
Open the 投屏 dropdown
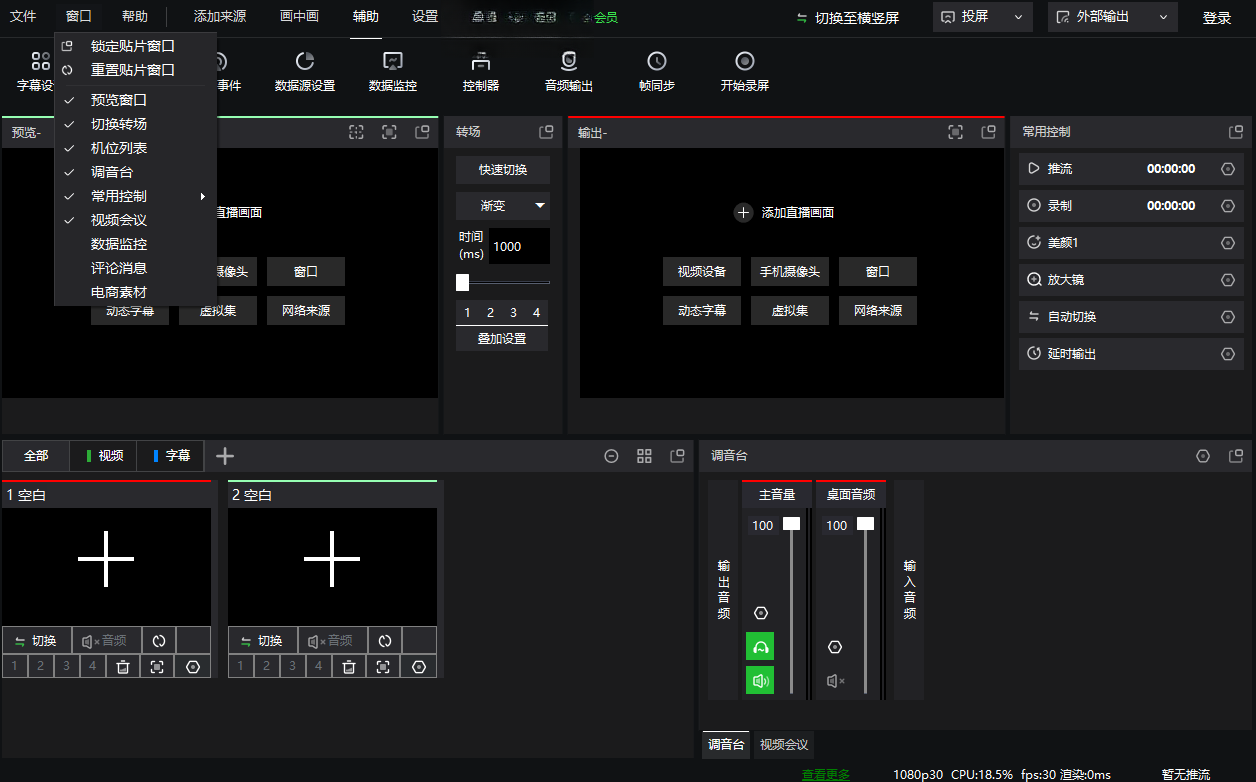coord(983,17)
